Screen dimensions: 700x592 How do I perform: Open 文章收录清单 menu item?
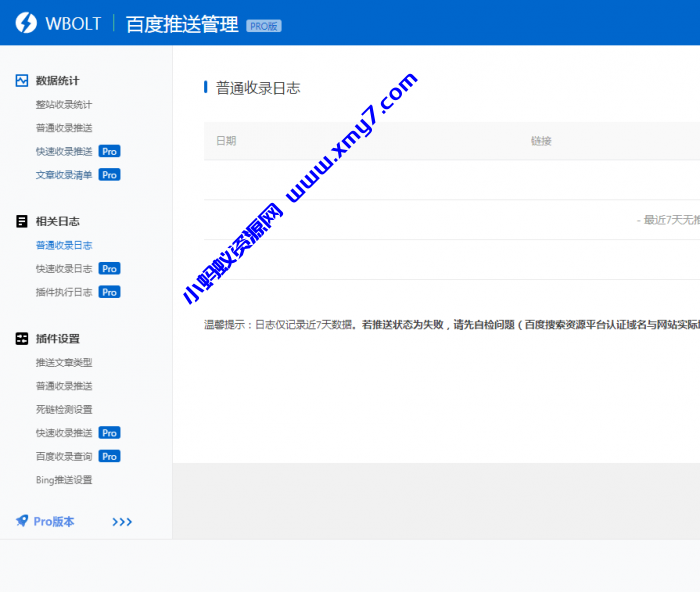coord(64,175)
